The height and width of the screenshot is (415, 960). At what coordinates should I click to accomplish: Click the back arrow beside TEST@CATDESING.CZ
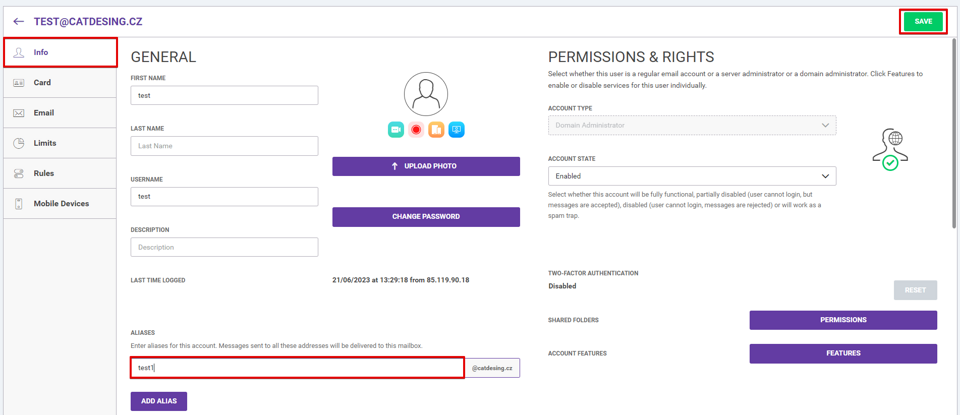point(18,21)
